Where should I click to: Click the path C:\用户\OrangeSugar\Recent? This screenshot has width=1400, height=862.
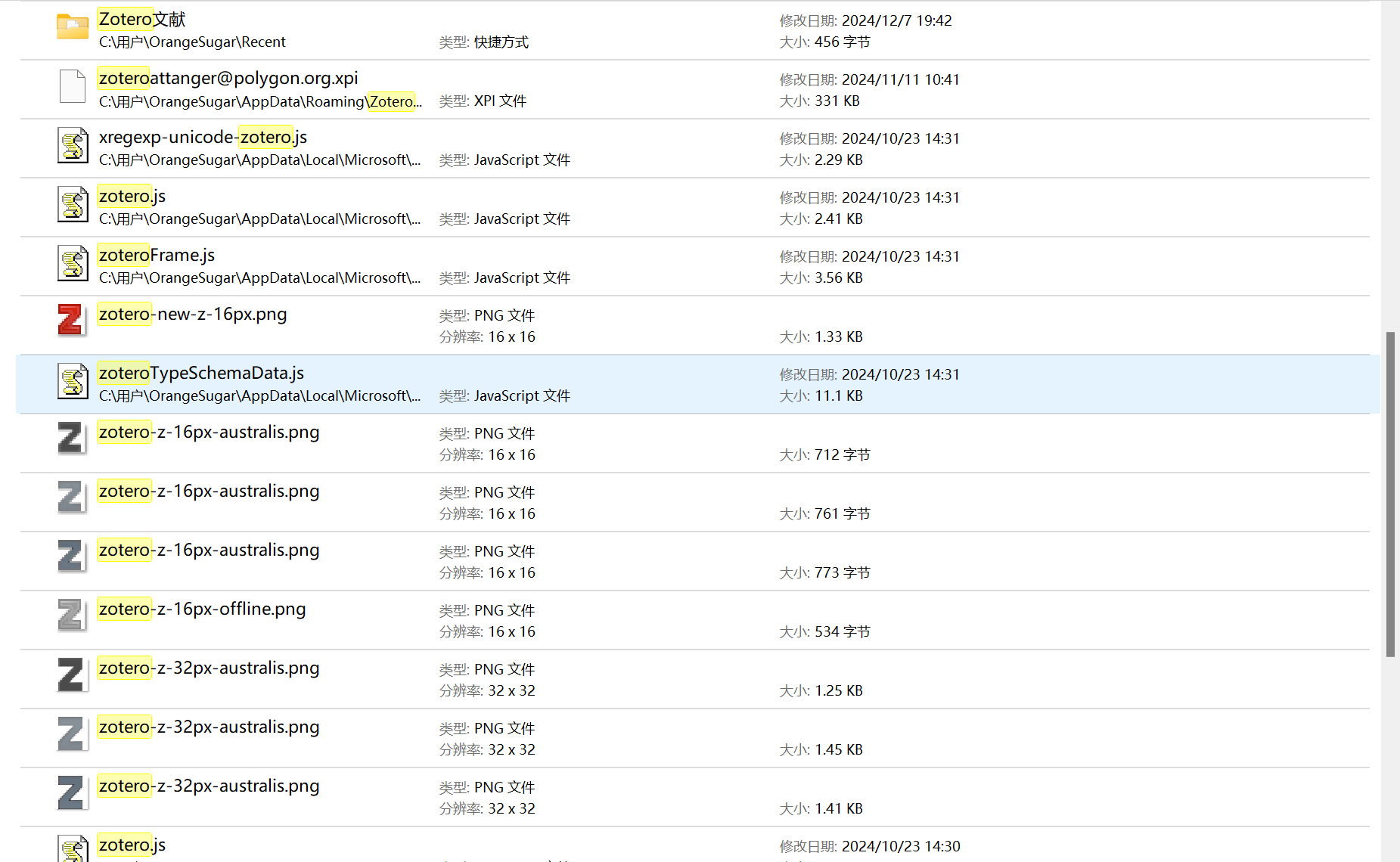[x=192, y=42]
